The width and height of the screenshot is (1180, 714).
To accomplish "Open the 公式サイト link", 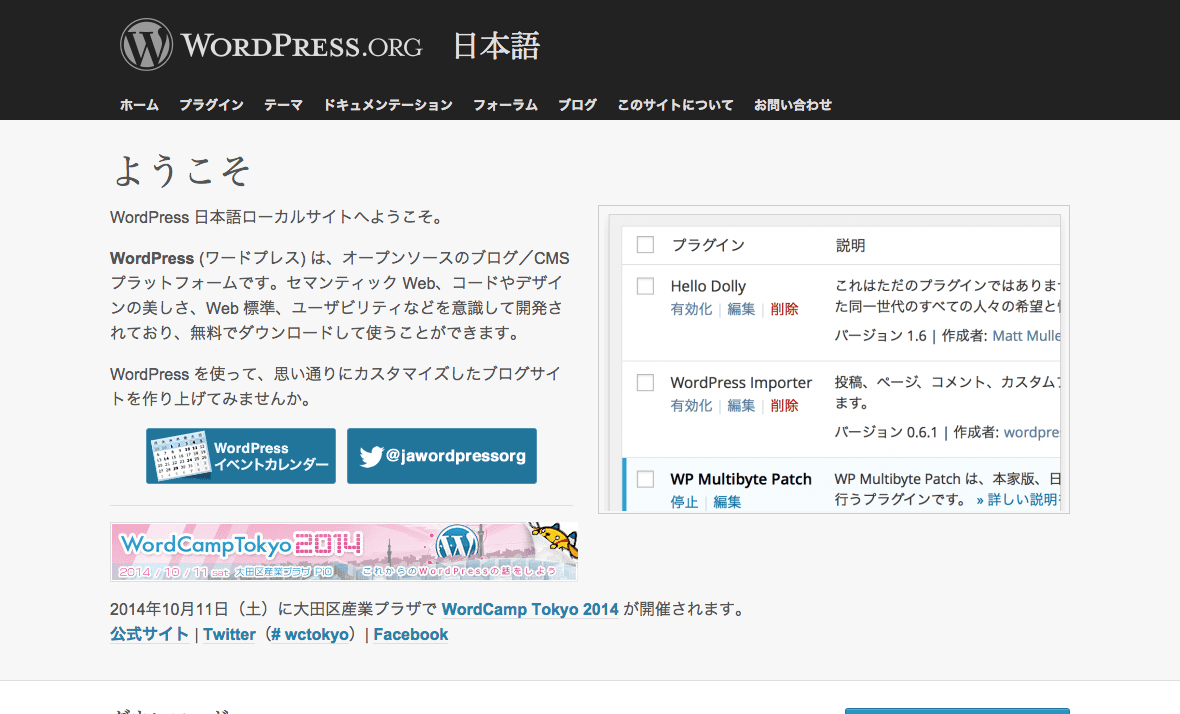I will [149, 634].
